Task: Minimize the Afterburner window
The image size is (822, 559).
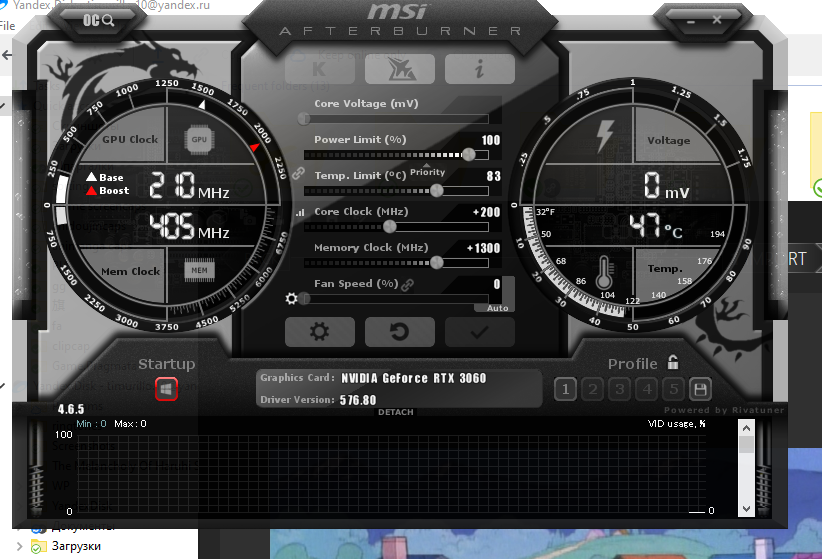Action: pyautogui.click(x=691, y=22)
